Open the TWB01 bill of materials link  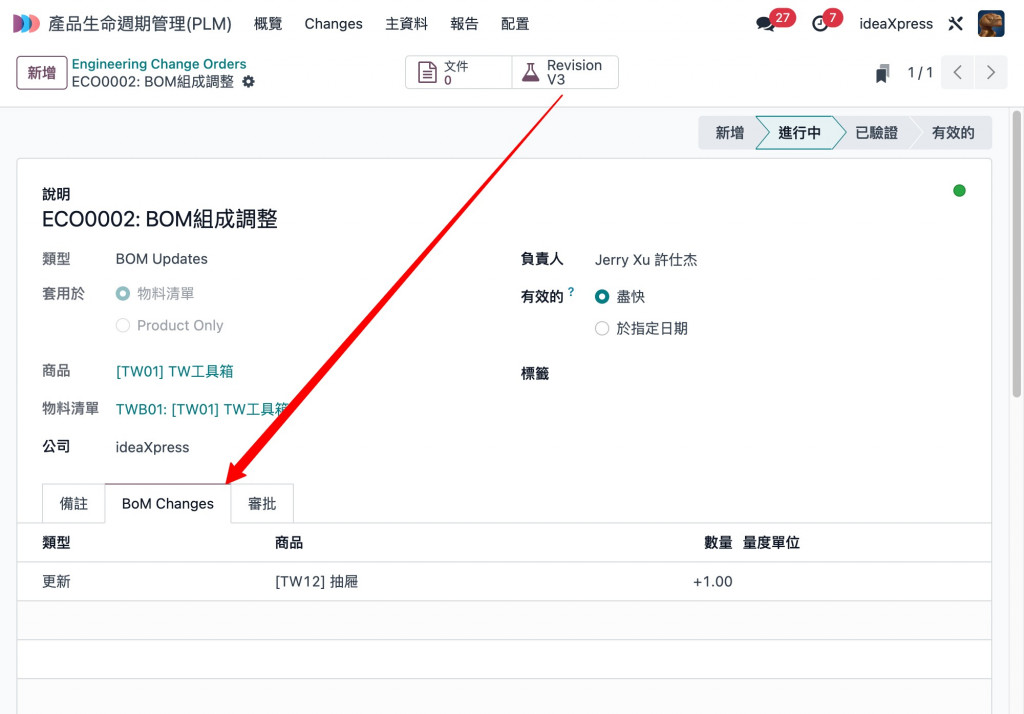(x=202, y=410)
